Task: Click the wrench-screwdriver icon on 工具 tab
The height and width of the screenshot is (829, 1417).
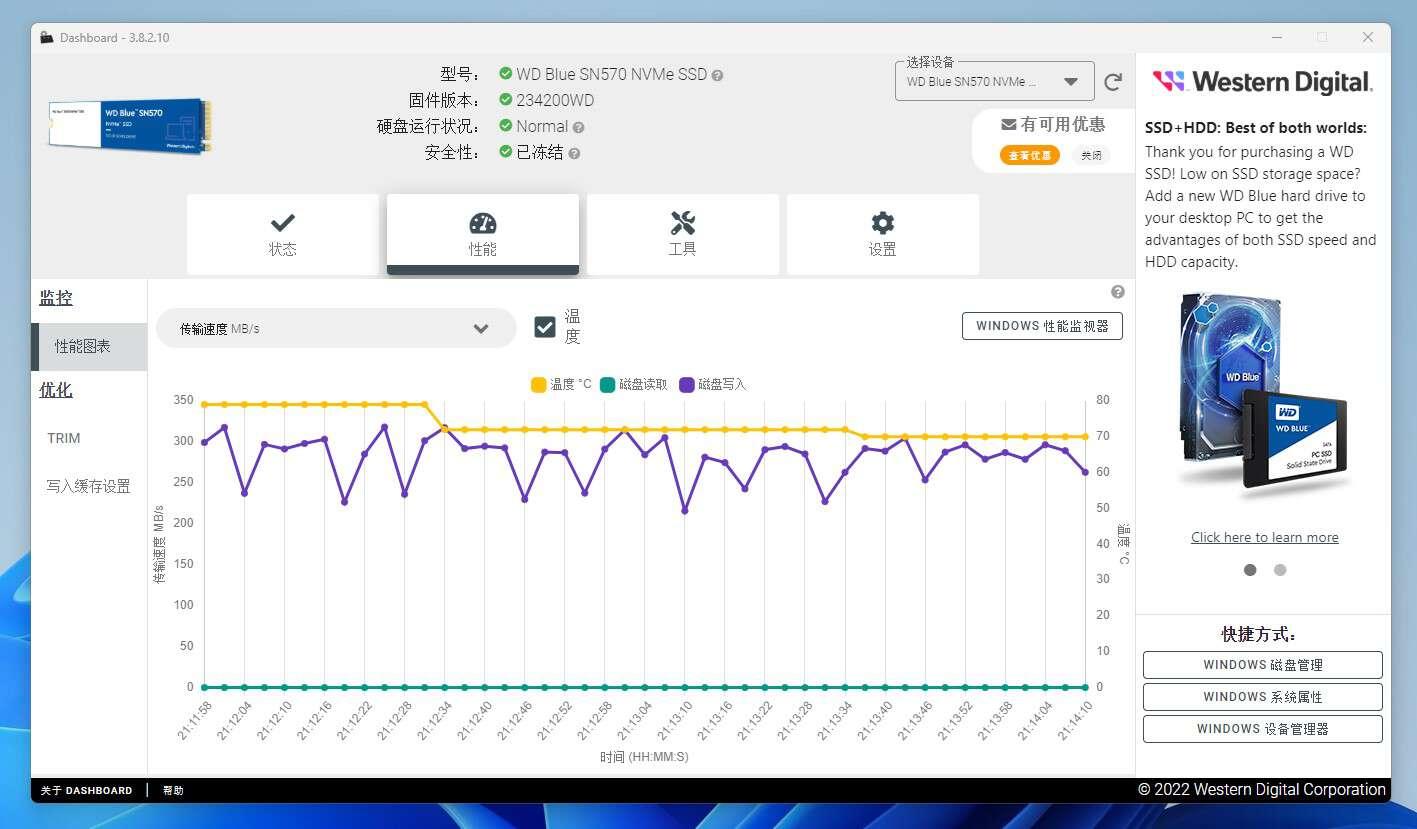Action: 683,222
